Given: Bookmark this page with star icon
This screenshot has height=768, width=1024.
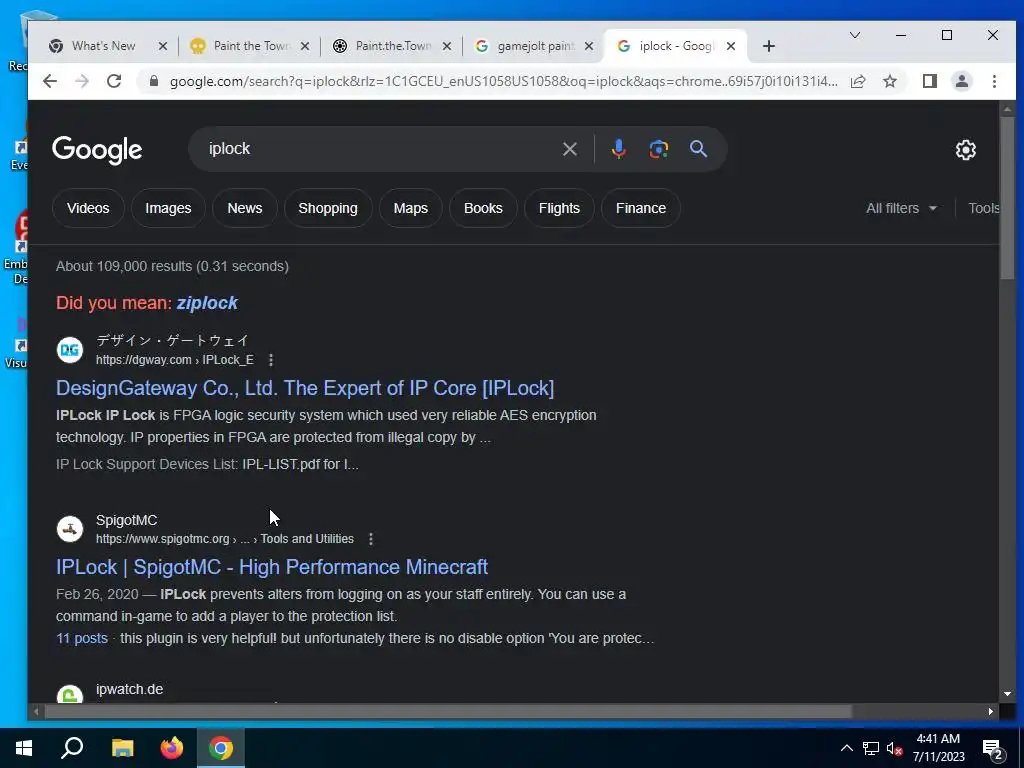Looking at the screenshot, I should tap(889, 82).
